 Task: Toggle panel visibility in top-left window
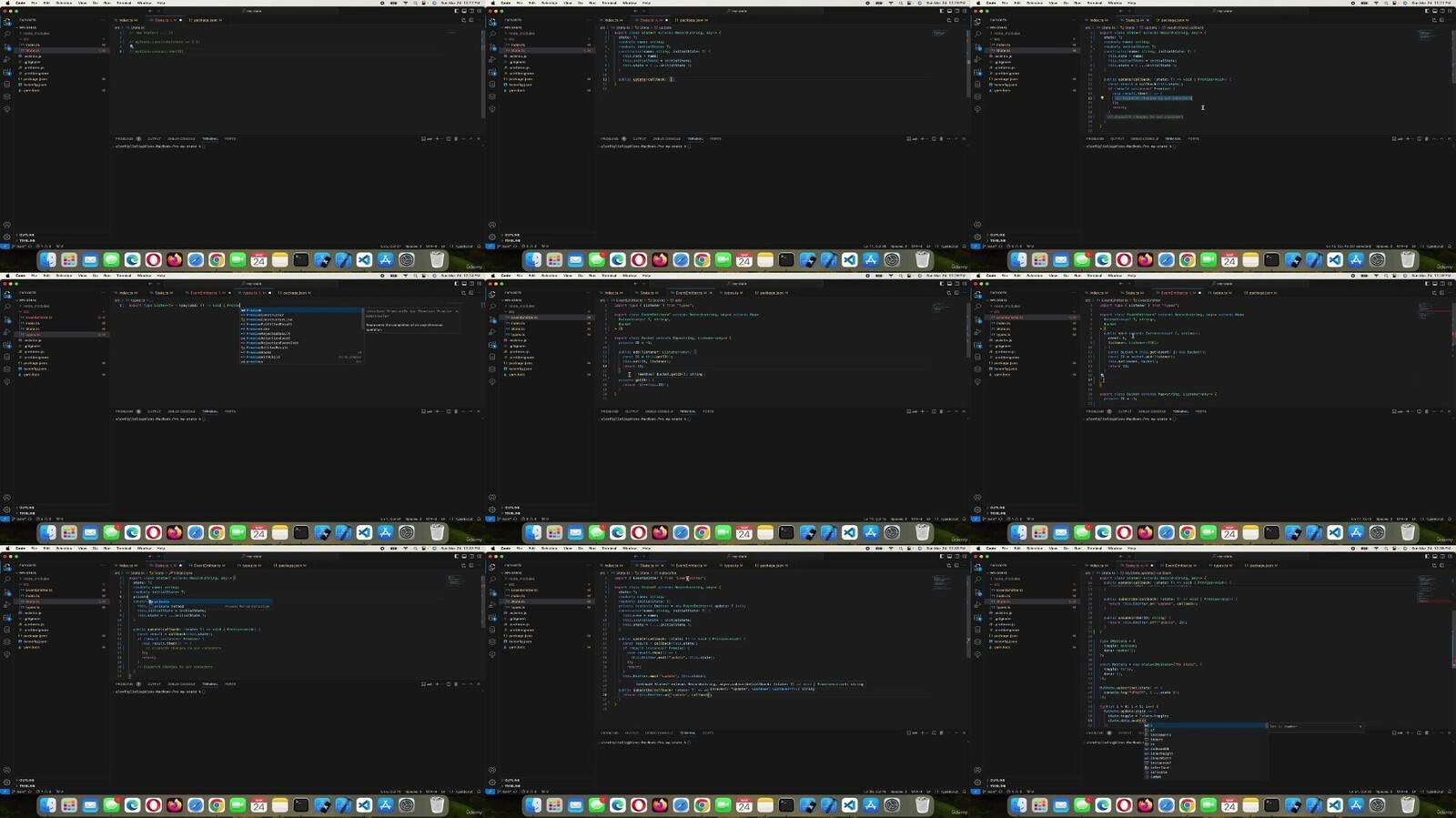coord(464,11)
